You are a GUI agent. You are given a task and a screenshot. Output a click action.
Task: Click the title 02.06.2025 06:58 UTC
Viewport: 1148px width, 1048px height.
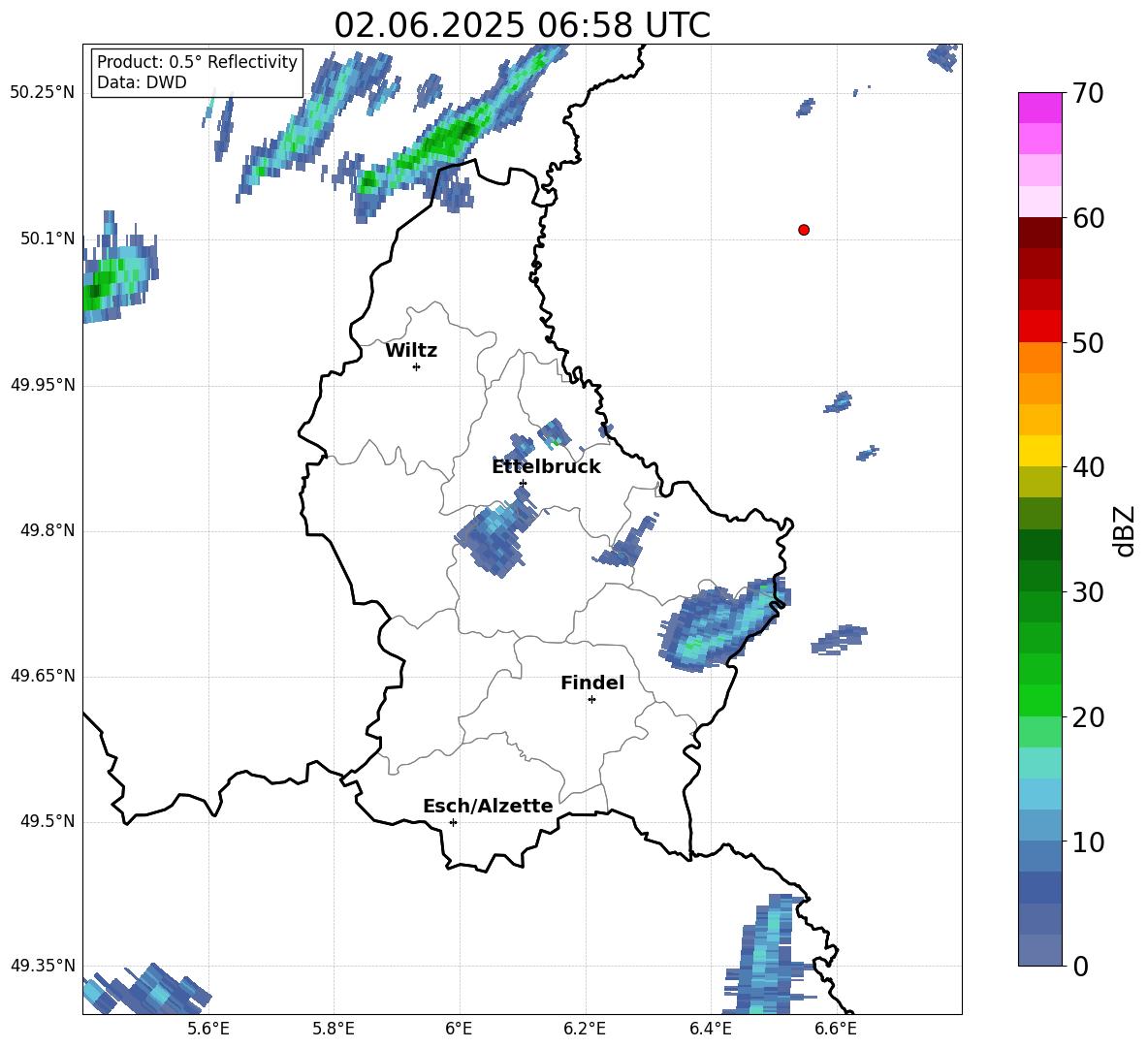pos(522,25)
